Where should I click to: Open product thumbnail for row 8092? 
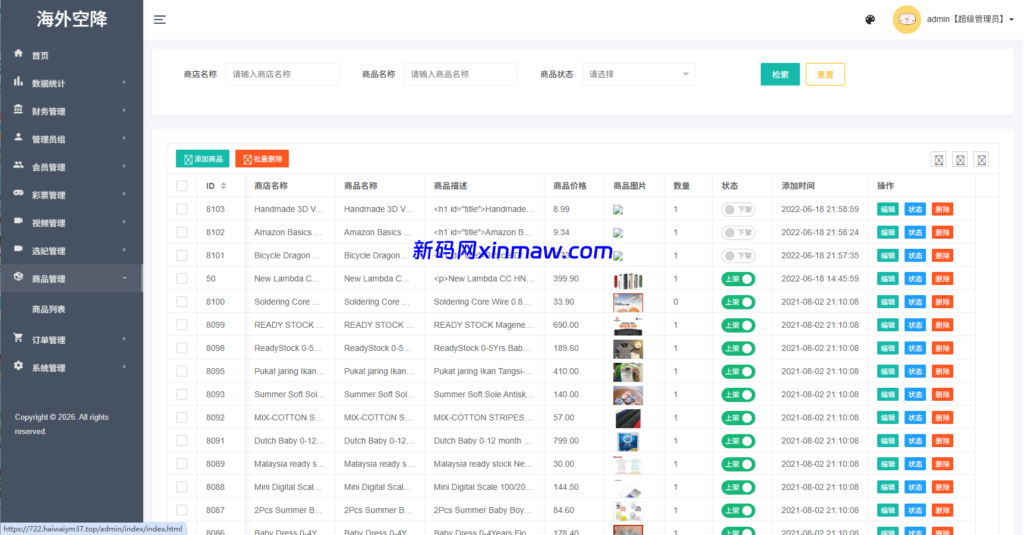tap(628, 418)
